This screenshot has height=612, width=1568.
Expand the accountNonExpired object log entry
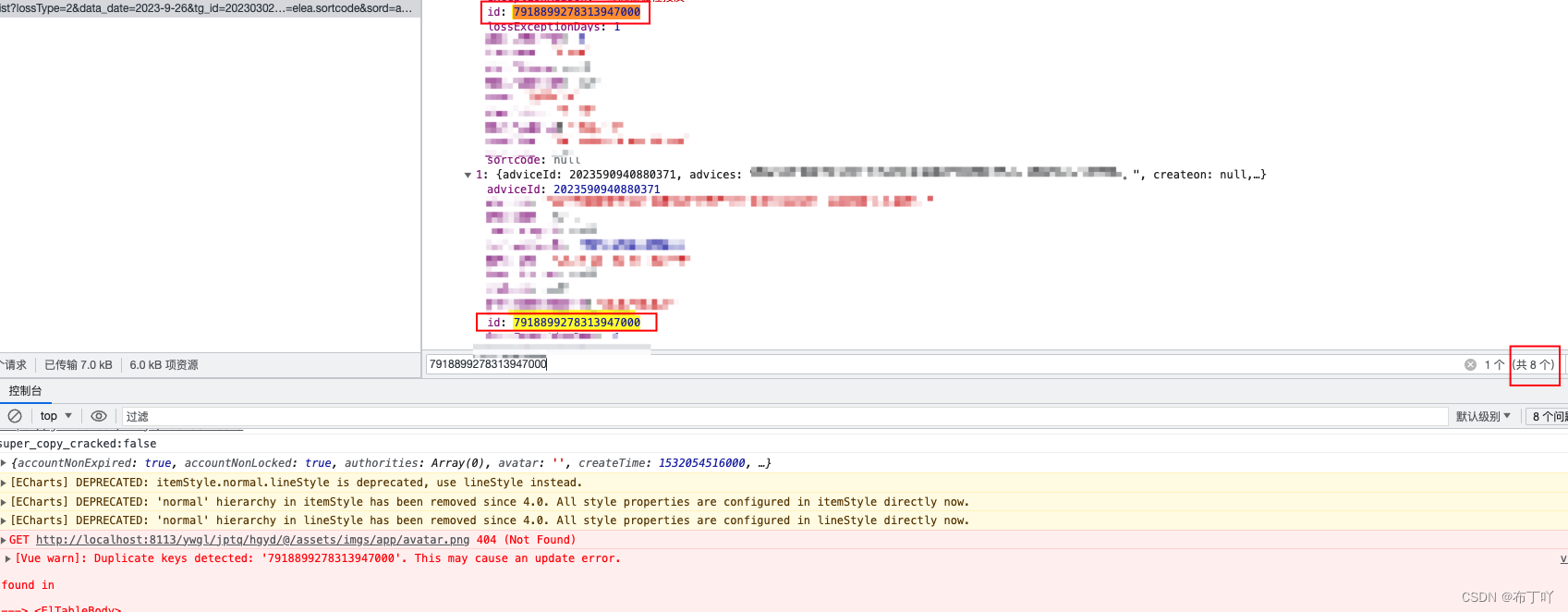pyautogui.click(x=4, y=463)
